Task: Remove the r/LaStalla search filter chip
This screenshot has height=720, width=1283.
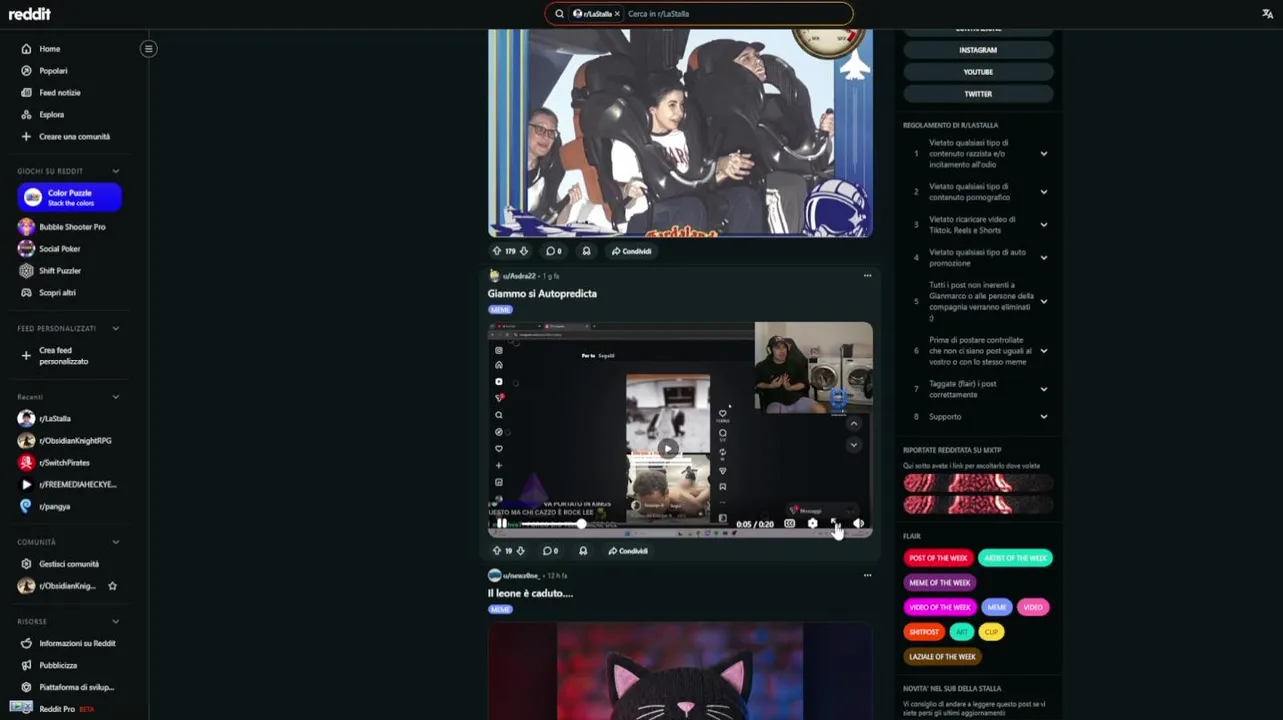Action: [617, 14]
